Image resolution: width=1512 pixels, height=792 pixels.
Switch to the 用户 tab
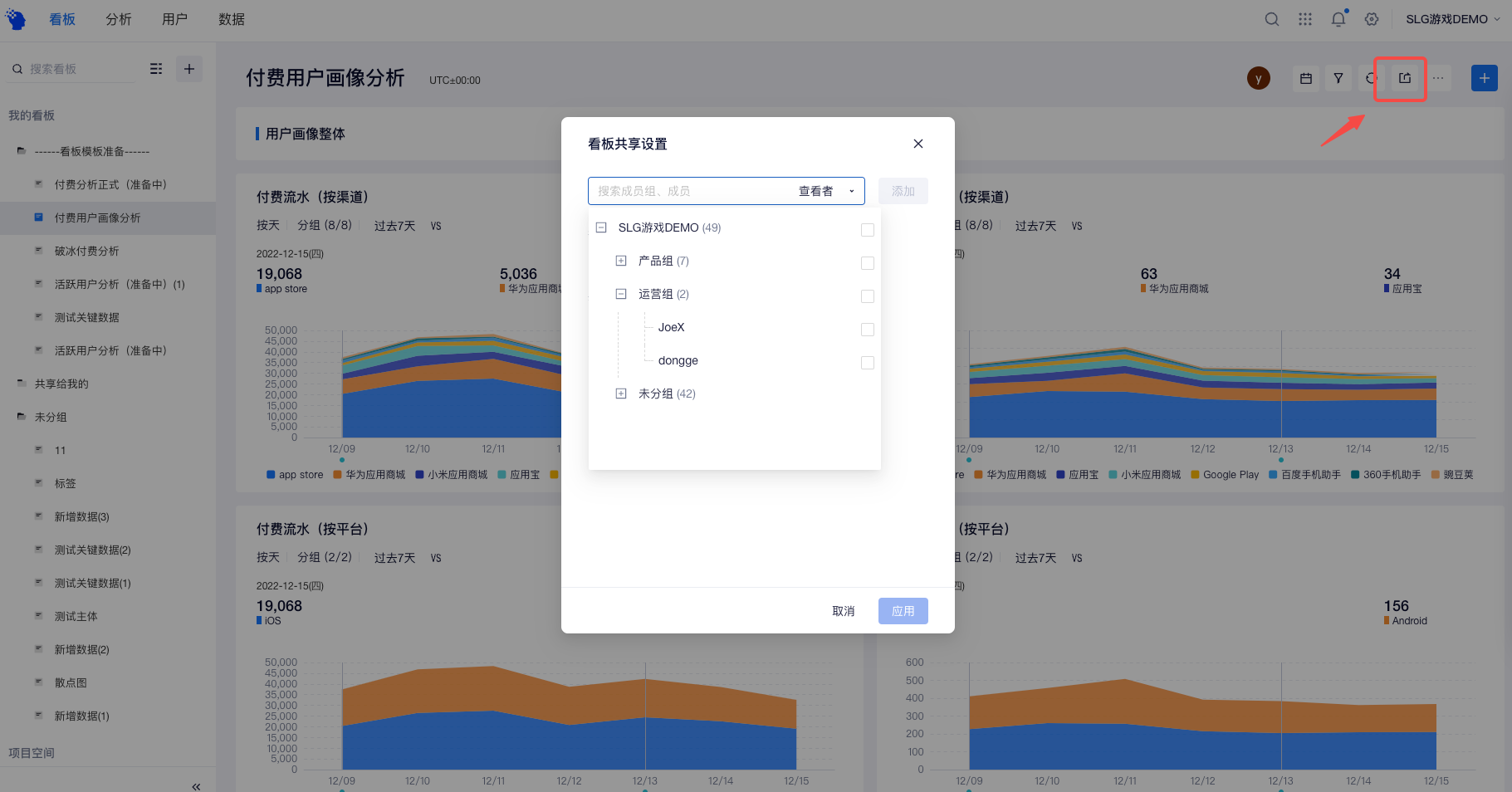(175, 19)
